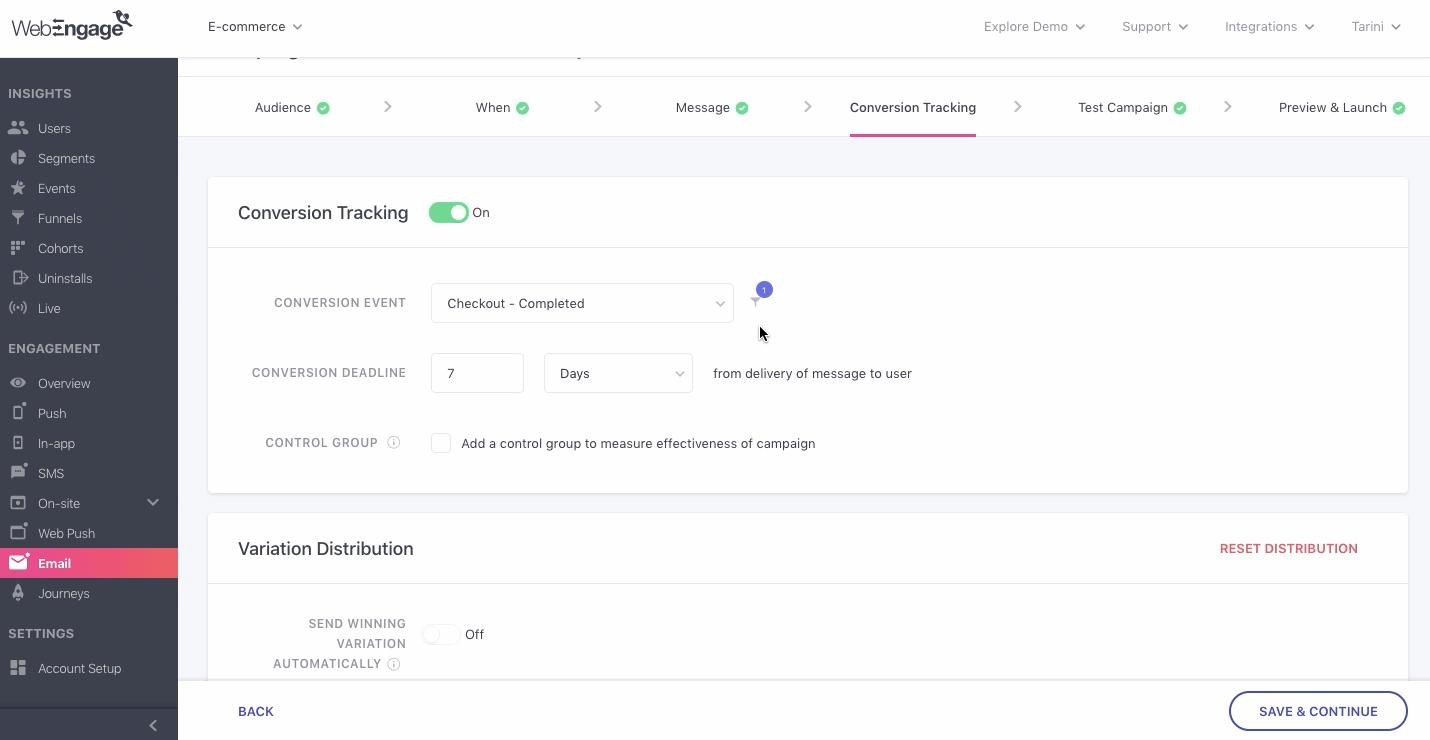Click the WebEngage logo
Screen dimensions: 1430x740
[x=72, y=24]
